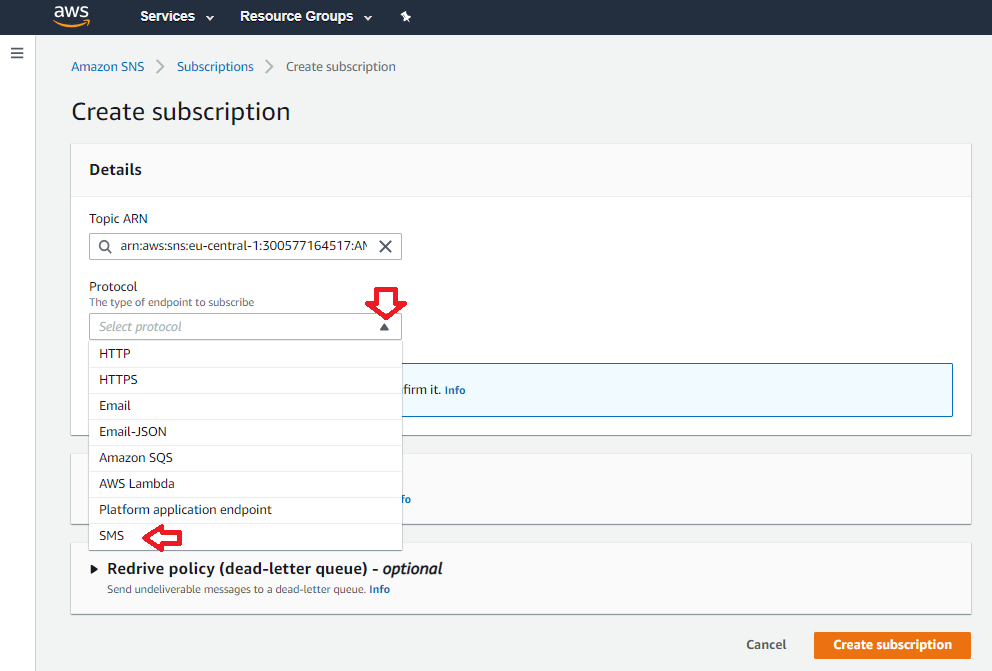992x671 pixels.
Task: Click the AWS logo home icon
Action: coord(71,16)
